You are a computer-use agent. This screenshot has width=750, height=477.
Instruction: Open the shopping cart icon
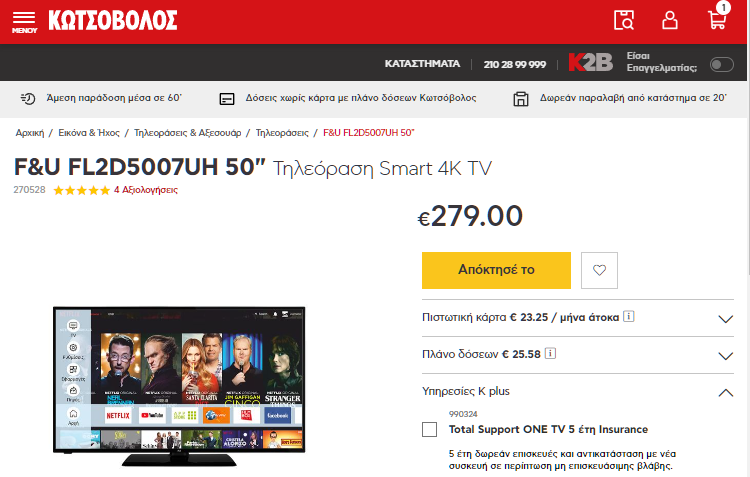coord(718,17)
